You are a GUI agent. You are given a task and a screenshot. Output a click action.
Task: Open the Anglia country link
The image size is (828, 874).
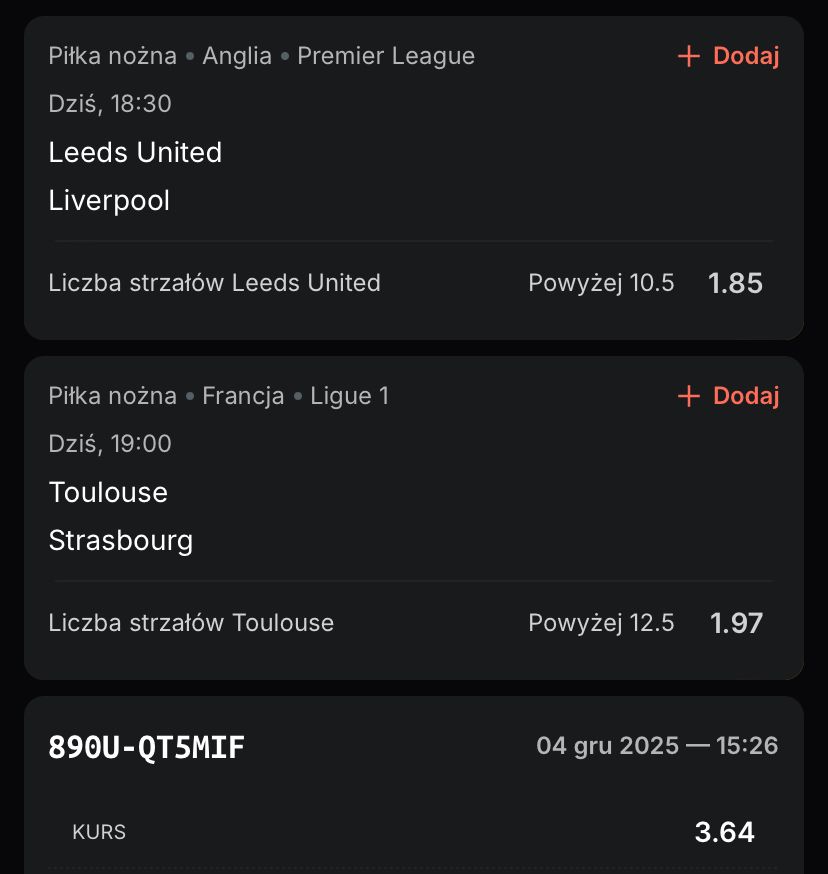pyautogui.click(x=237, y=56)
